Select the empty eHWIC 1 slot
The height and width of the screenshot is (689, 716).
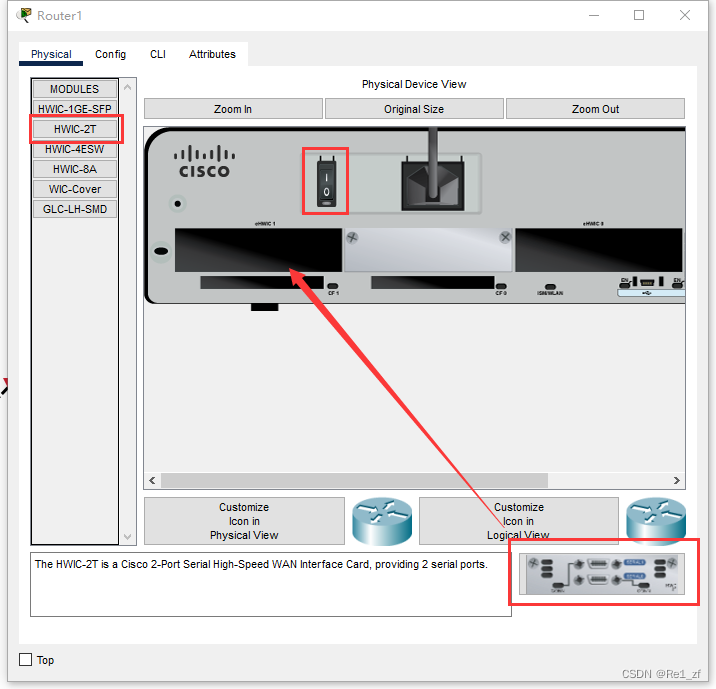(x=258, y=250)
